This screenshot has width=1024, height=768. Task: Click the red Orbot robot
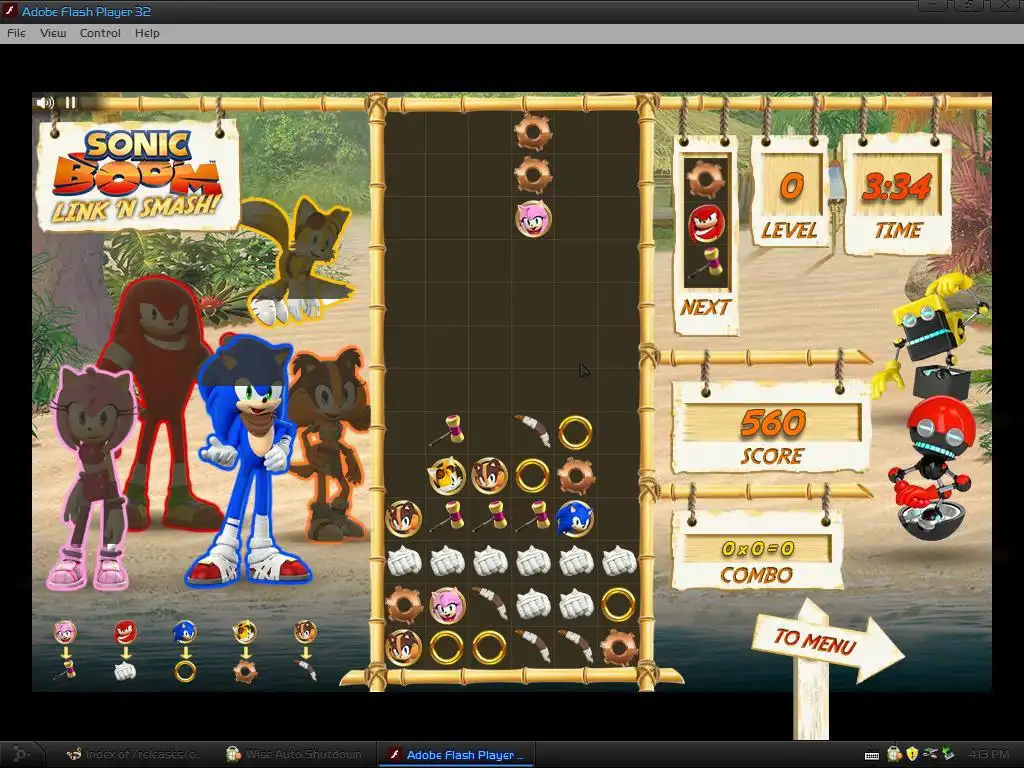pyautogui.click(x=933, y=467)
